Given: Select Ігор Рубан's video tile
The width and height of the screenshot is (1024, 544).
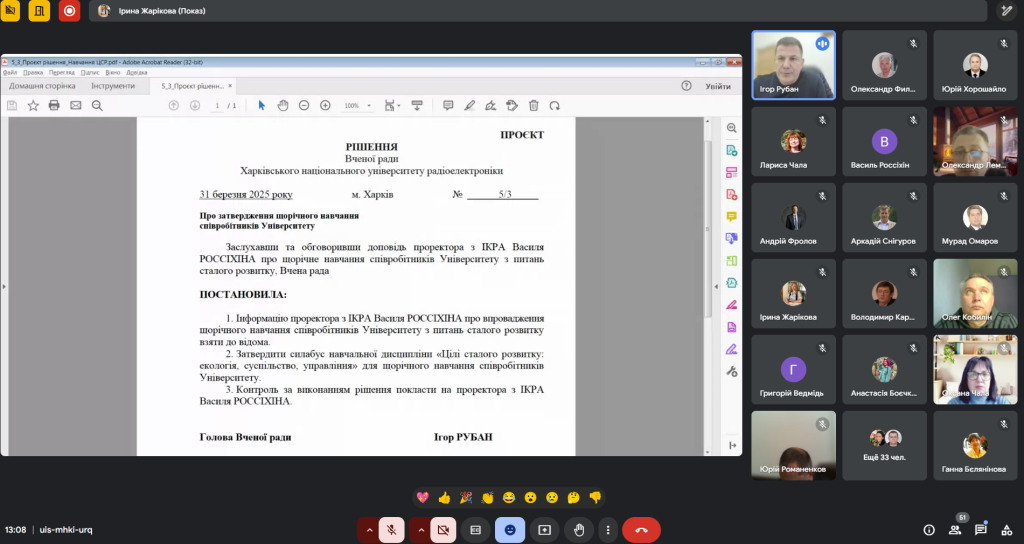Looking at the screenshot, I should pyautogui.click(x=793, y=64).
